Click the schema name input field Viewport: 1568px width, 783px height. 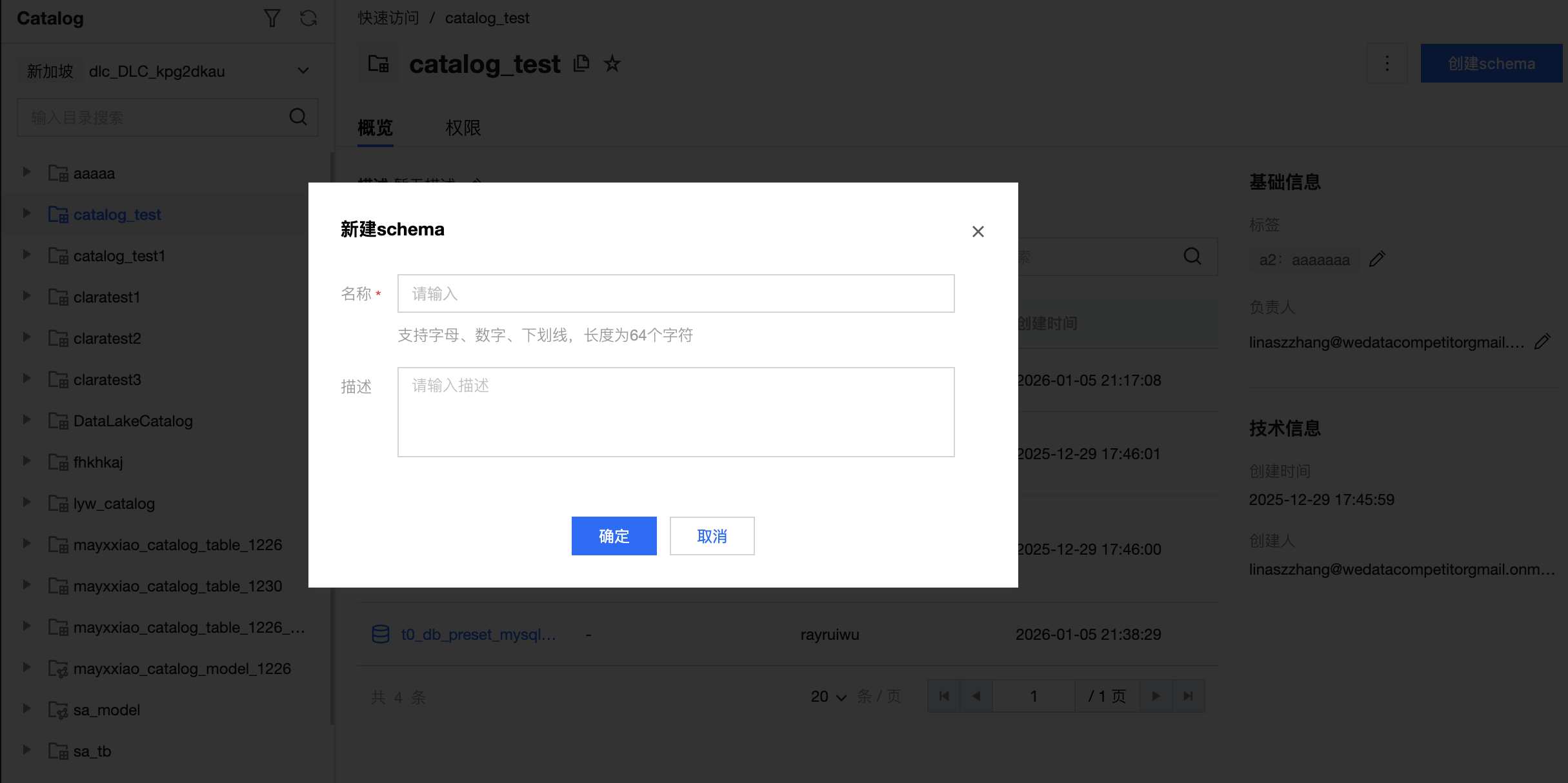click(x=676, y=293)
